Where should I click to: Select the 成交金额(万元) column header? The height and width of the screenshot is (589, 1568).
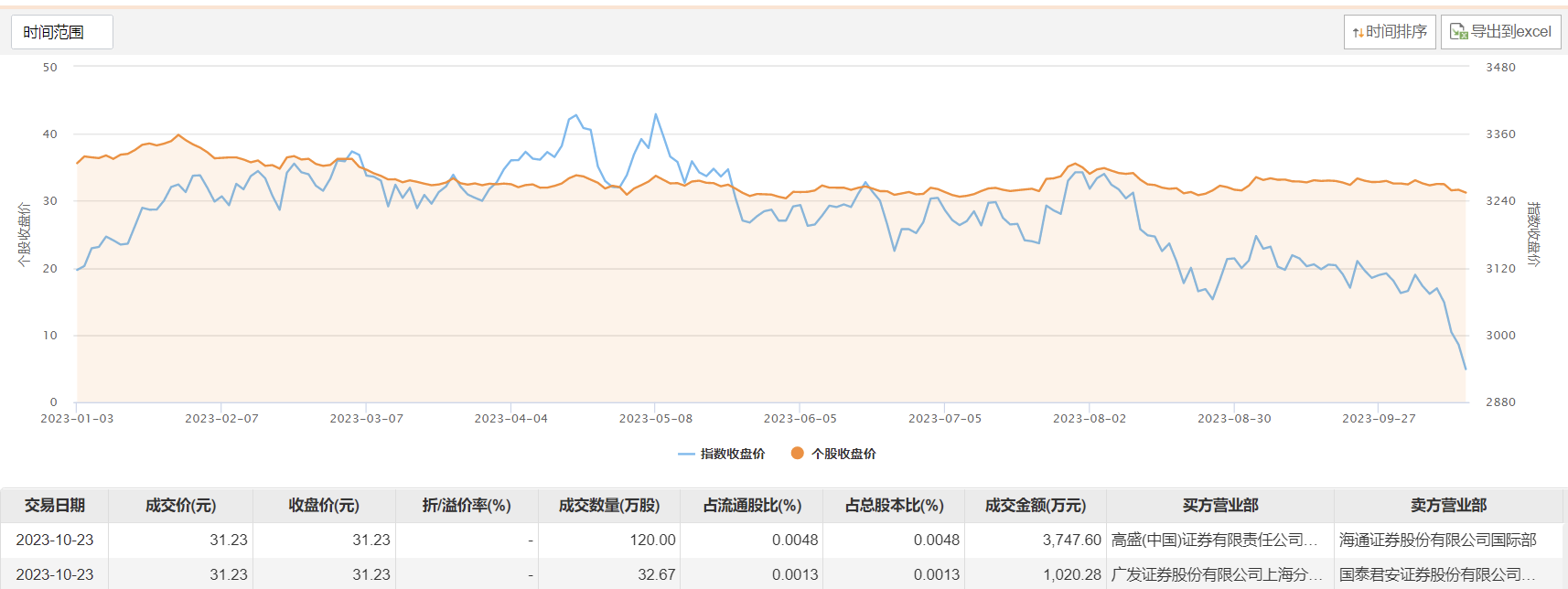tap(1036, 506)
